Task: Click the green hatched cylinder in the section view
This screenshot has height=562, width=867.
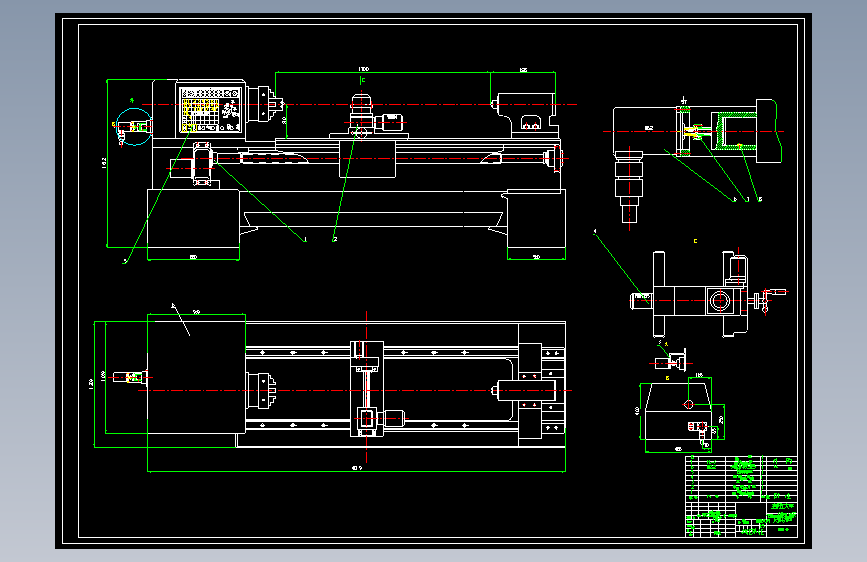Action: point(737,132)
